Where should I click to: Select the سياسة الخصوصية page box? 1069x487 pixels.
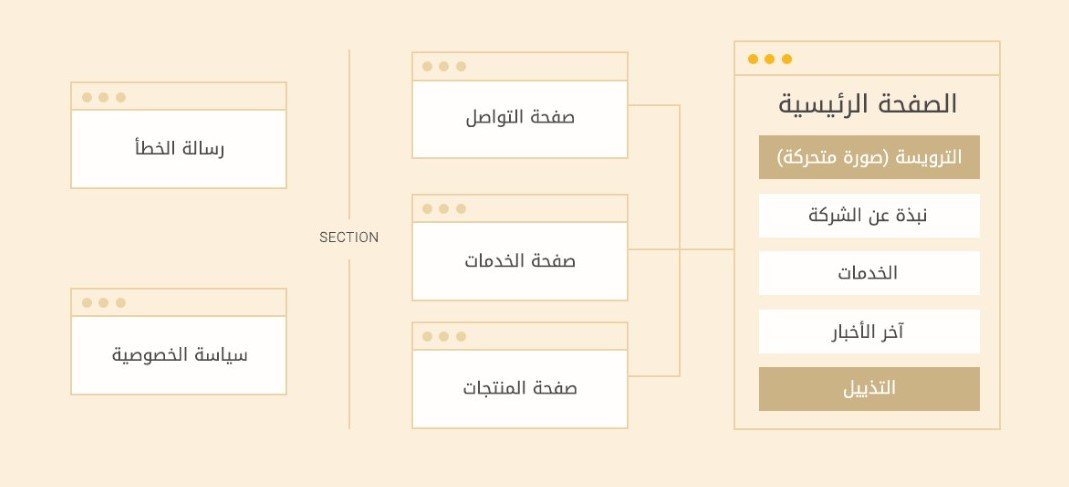click(x=178, y=355)
